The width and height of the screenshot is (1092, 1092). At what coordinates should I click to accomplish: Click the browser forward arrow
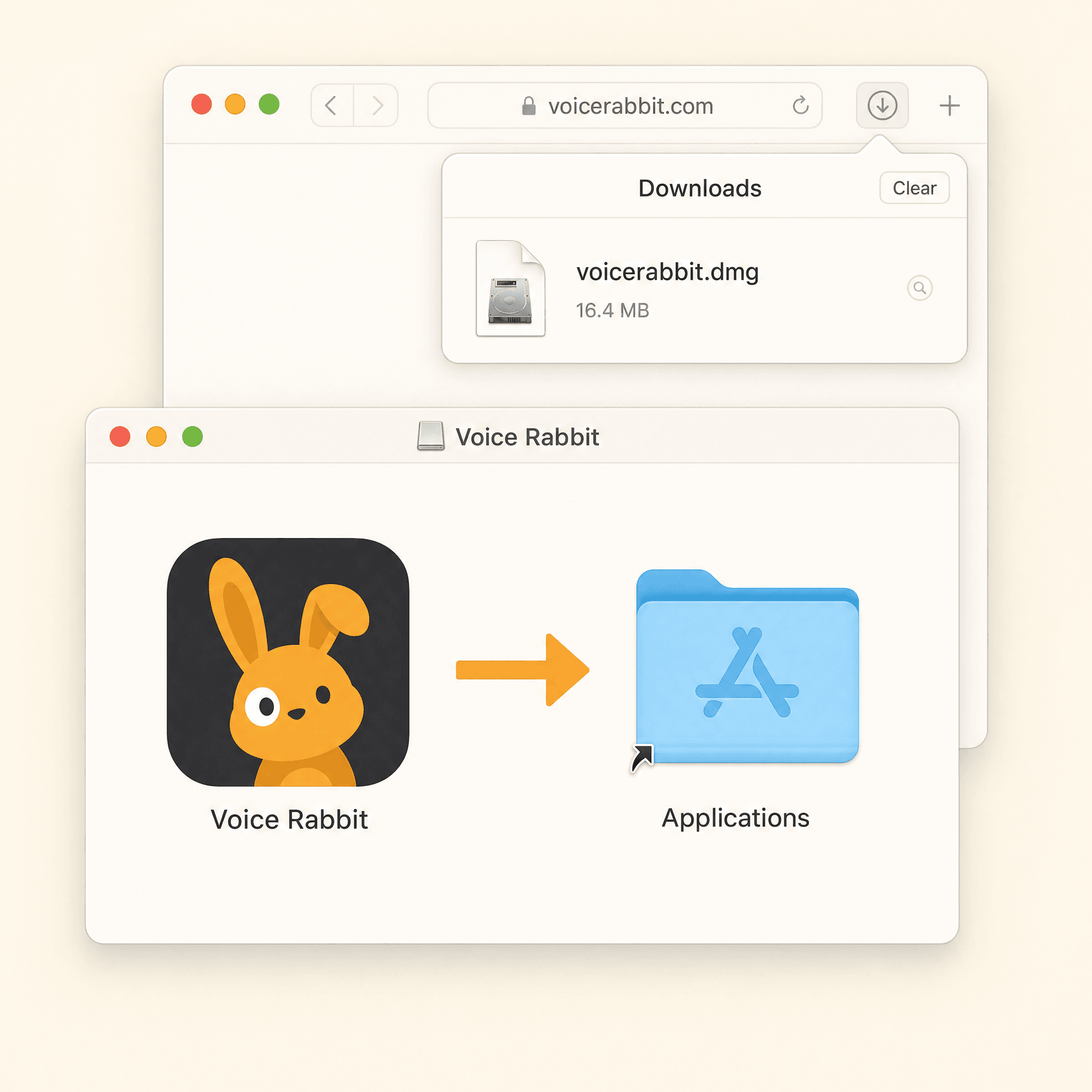377,105
